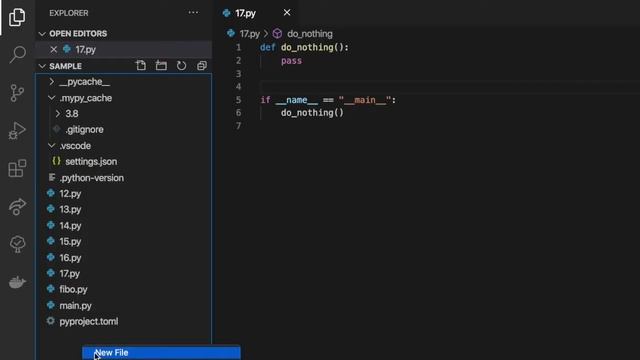
Task: Click the 'pass' keyword on line 2
Action: point(291,61)
